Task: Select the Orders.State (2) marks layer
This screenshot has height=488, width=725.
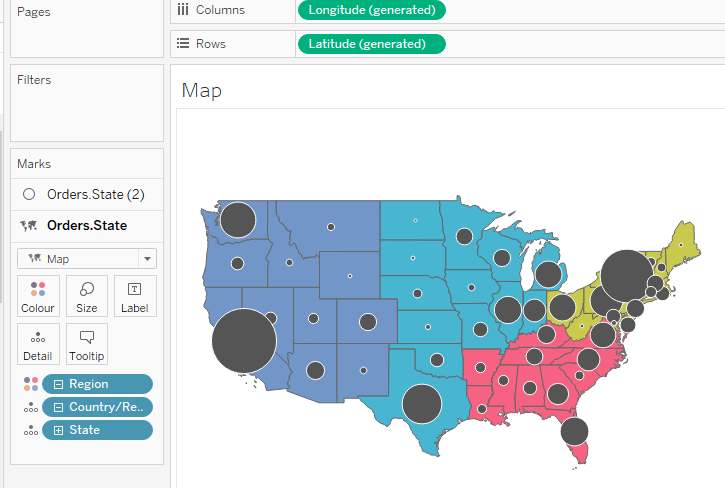Action: tap(87, 194)
